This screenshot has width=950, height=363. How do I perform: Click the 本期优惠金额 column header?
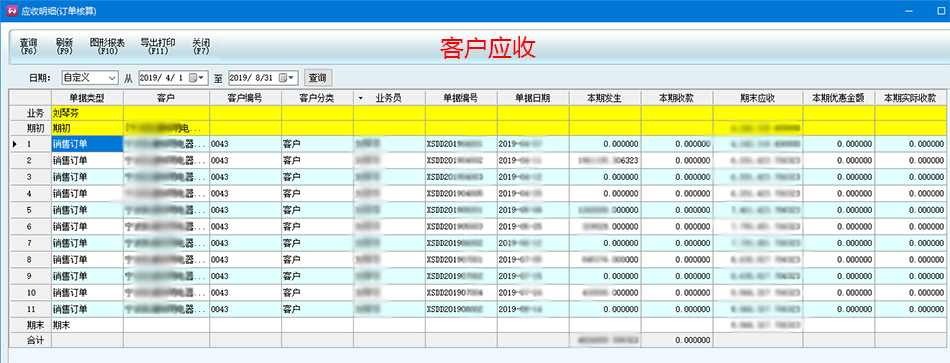coord(839,98)
